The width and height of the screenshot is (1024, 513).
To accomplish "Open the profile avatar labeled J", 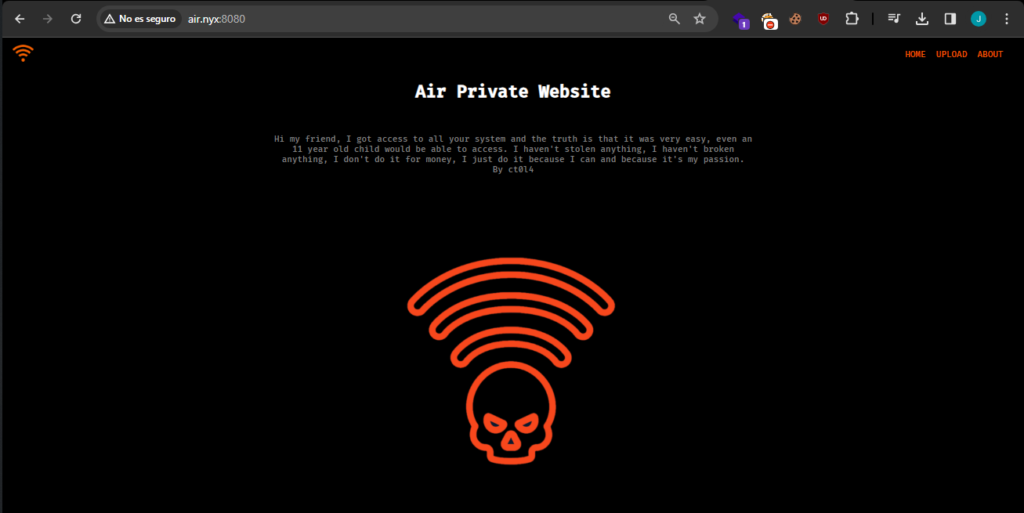I will (978, 19).
